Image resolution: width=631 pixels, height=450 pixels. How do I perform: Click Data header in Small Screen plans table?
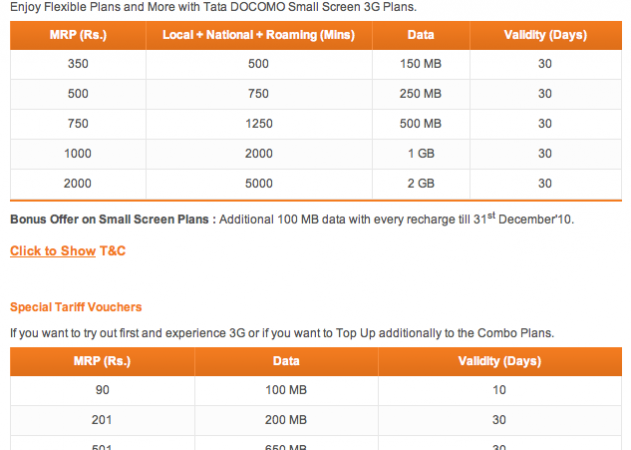click(421, 35)
